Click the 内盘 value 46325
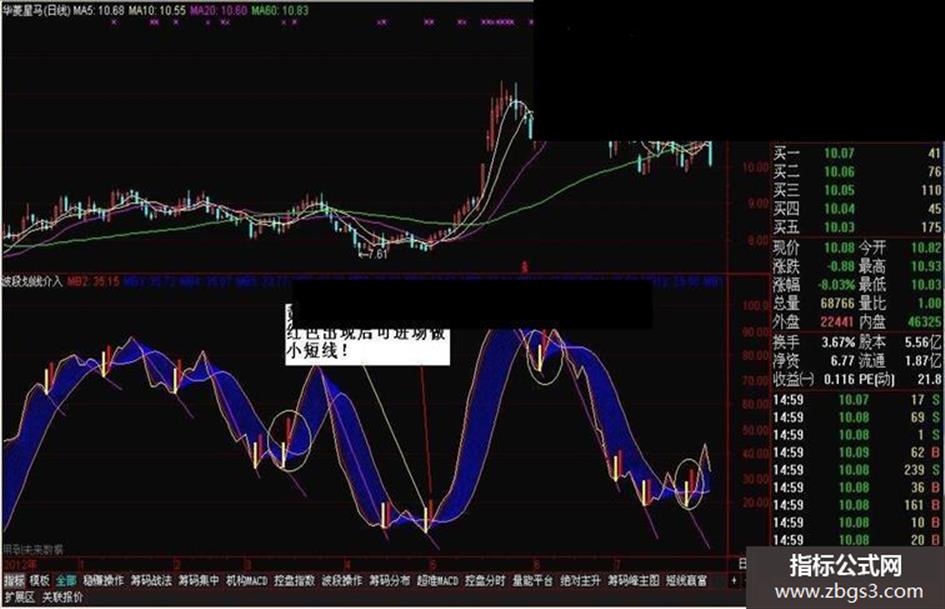The height and width of the screenshot is (609, 945). pos(923,322)
